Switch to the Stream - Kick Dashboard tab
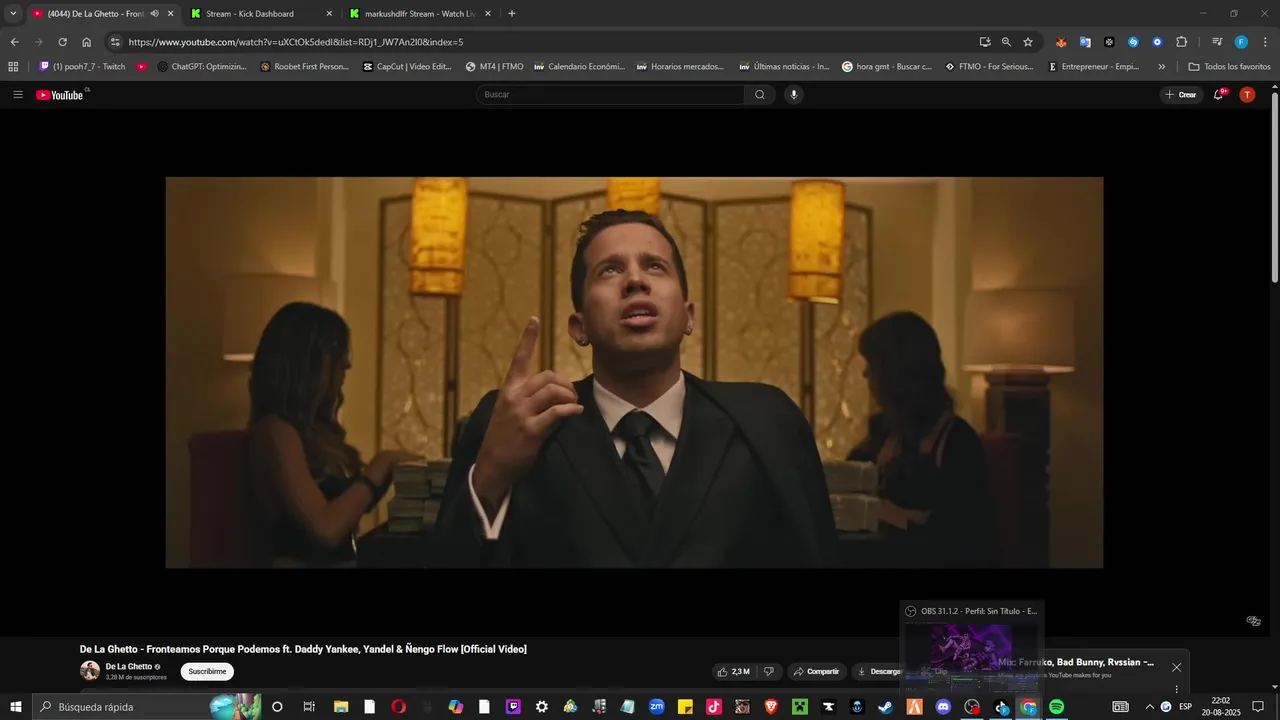 [250, 14]
